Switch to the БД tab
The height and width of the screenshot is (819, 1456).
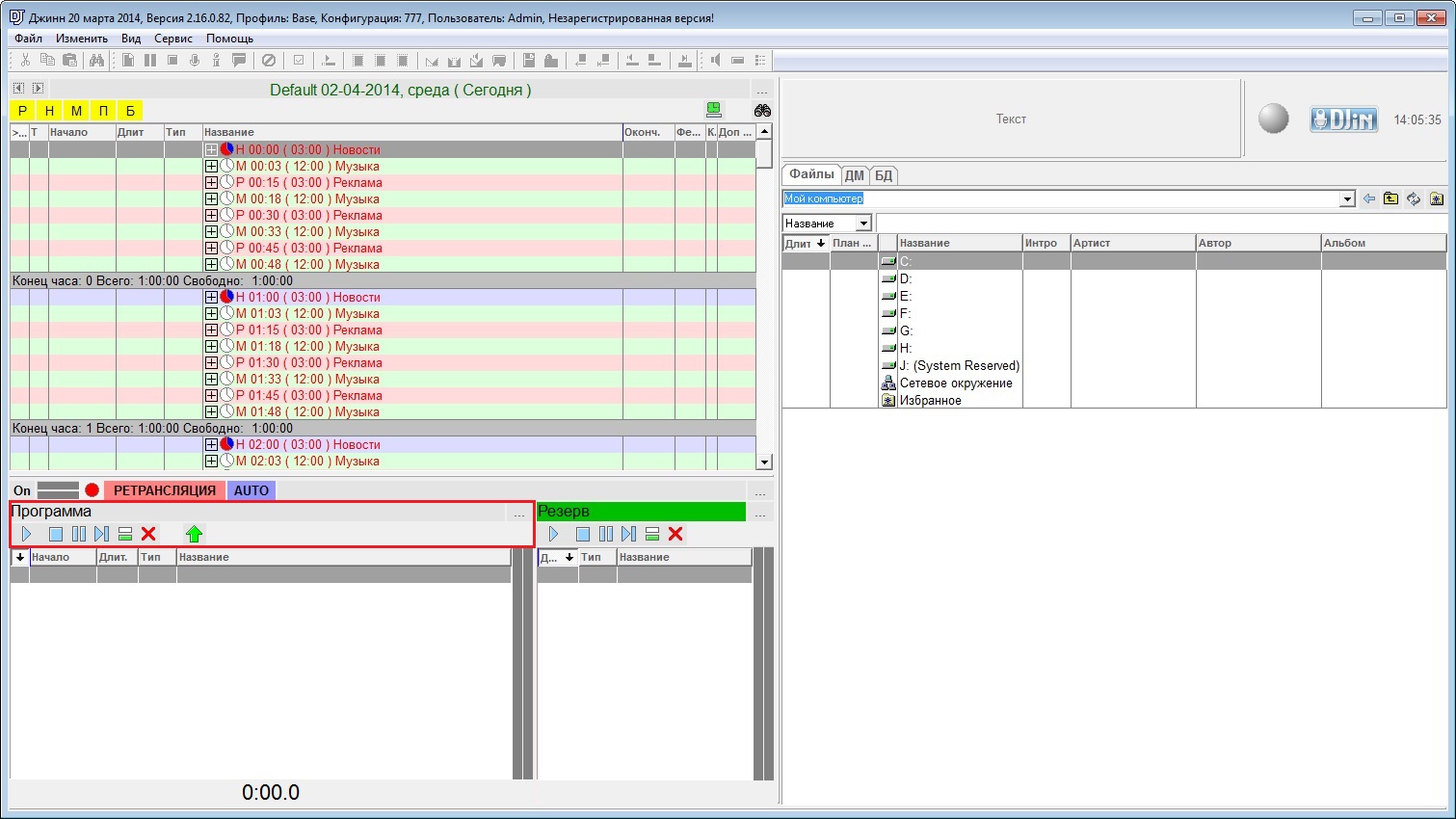[884, 175]
